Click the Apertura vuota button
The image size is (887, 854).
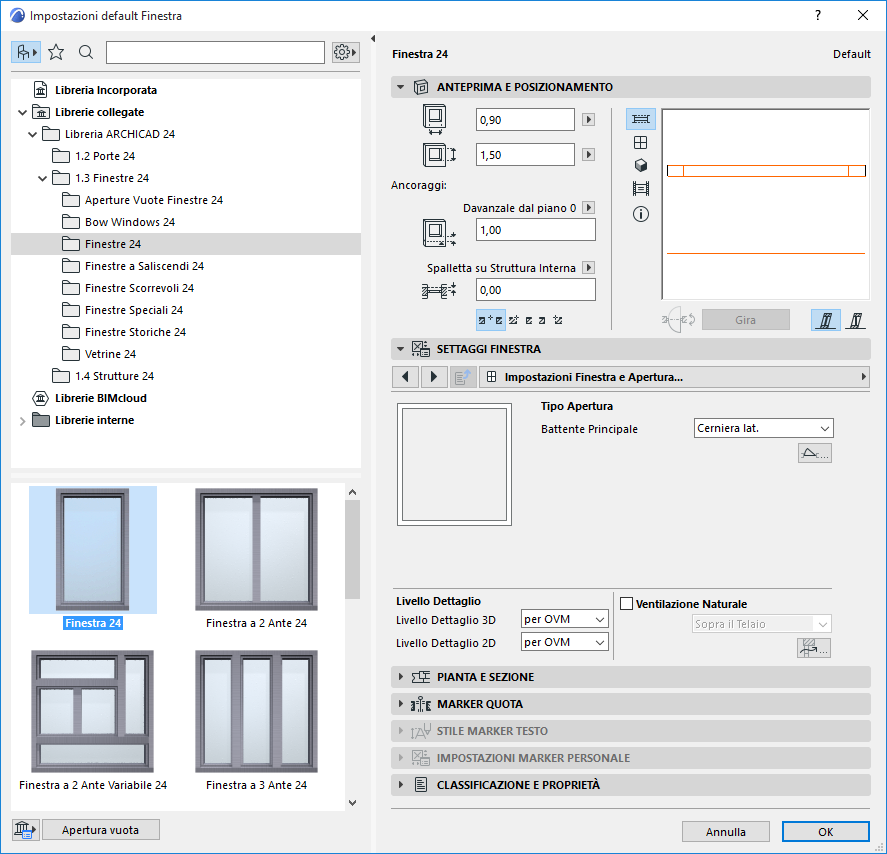[100, 830]
